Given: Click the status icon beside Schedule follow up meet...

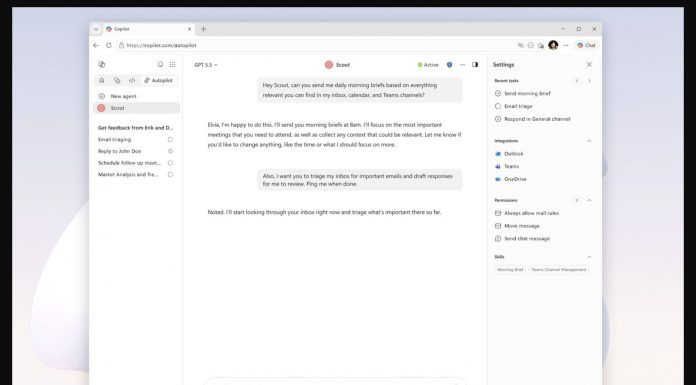Looking at the screenshot, I should (x=170, y=163).
